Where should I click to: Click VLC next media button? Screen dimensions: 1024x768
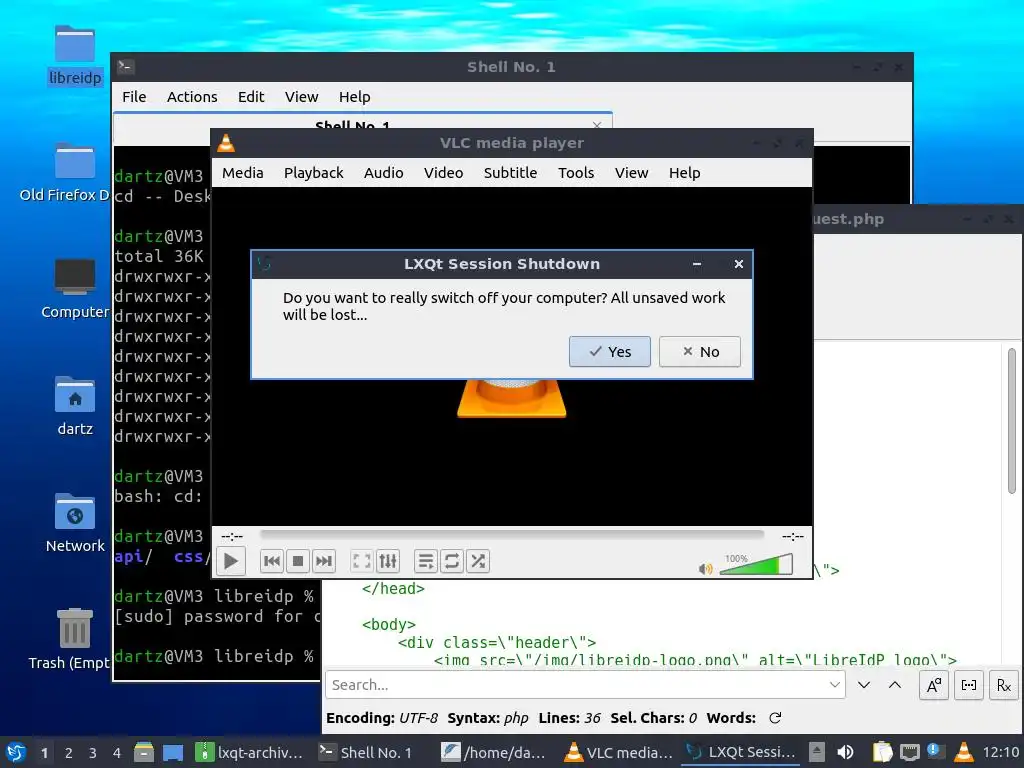point(324,561)
